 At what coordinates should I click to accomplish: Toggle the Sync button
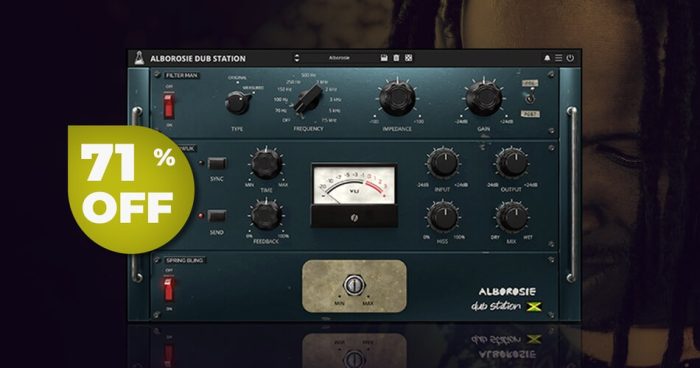point(217,163)
